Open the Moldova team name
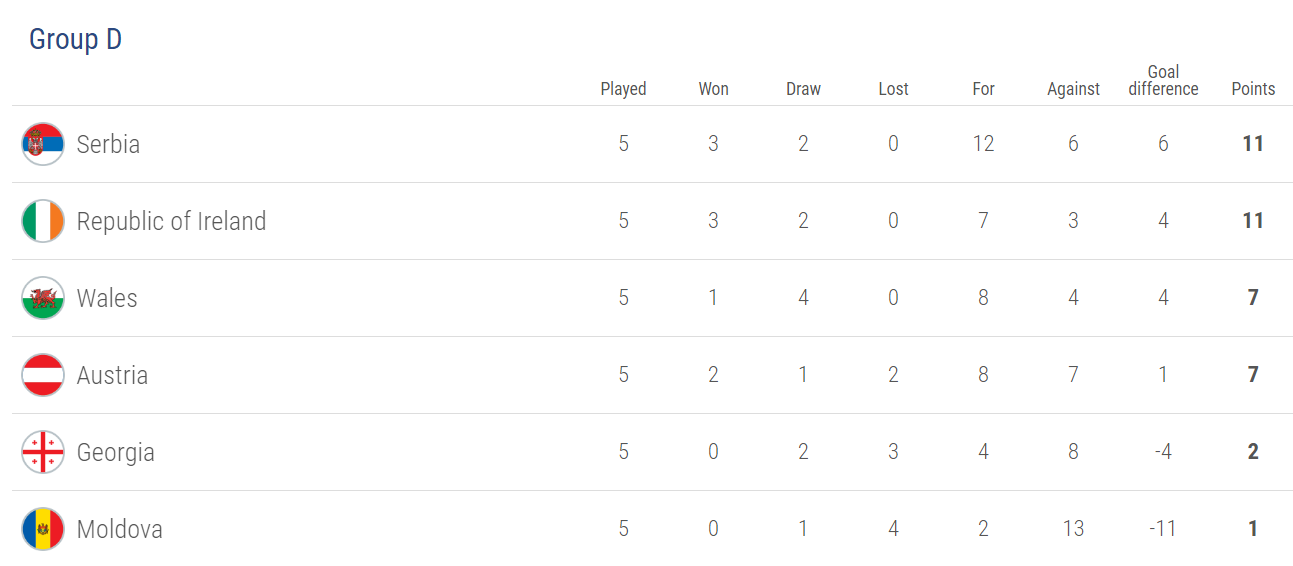This screenshot has width=1293, height=566. 120,529
